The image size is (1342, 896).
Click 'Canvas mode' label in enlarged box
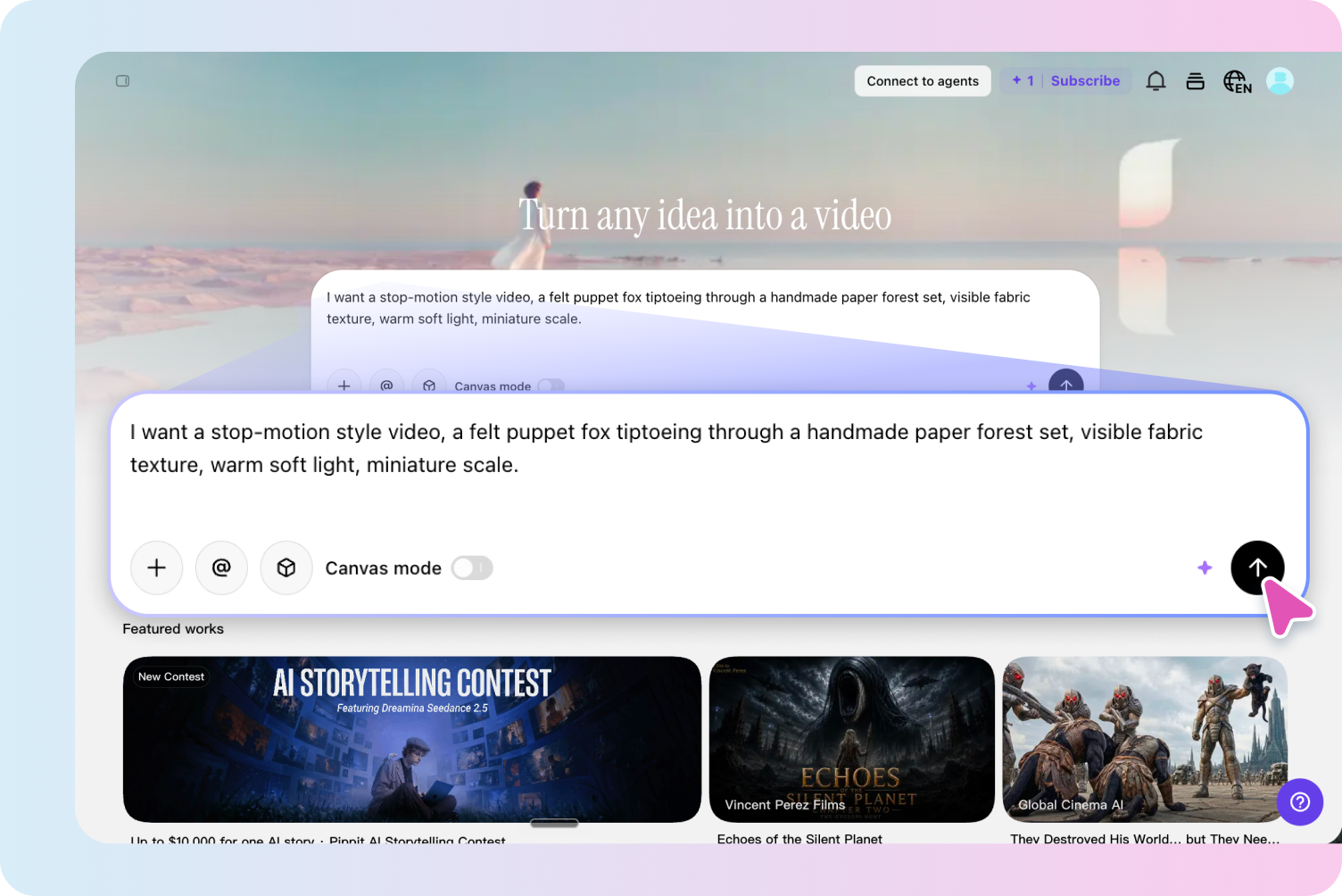384,568
